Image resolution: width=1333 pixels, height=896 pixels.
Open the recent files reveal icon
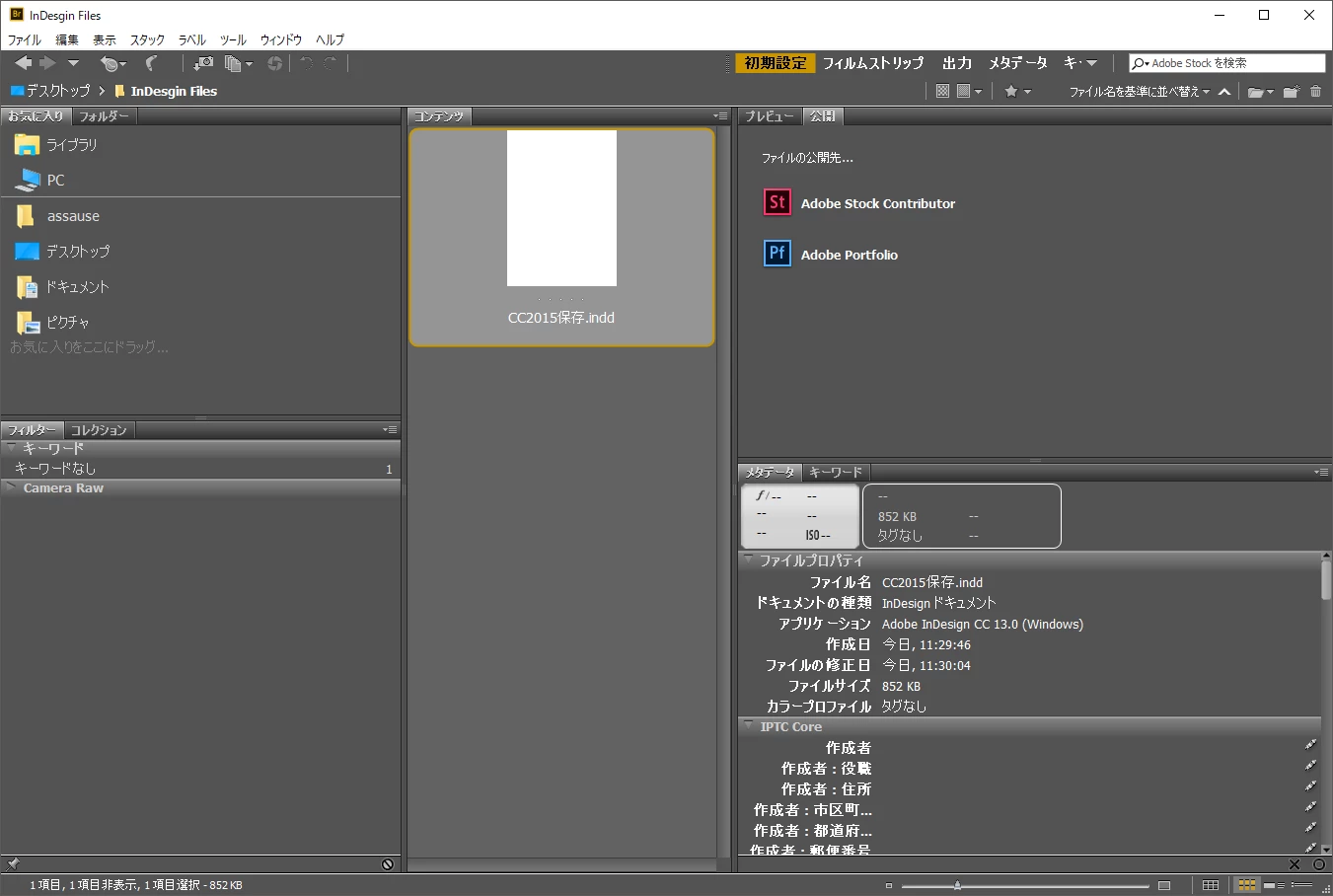(x=112, y=63)
